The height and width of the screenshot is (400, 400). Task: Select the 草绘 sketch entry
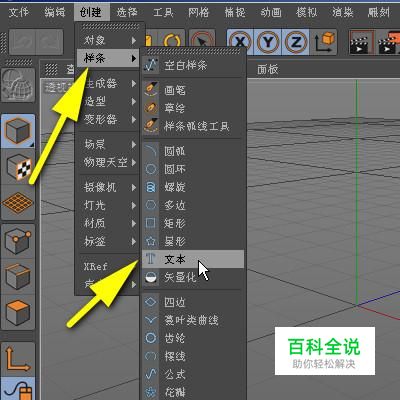coord(193,108)
